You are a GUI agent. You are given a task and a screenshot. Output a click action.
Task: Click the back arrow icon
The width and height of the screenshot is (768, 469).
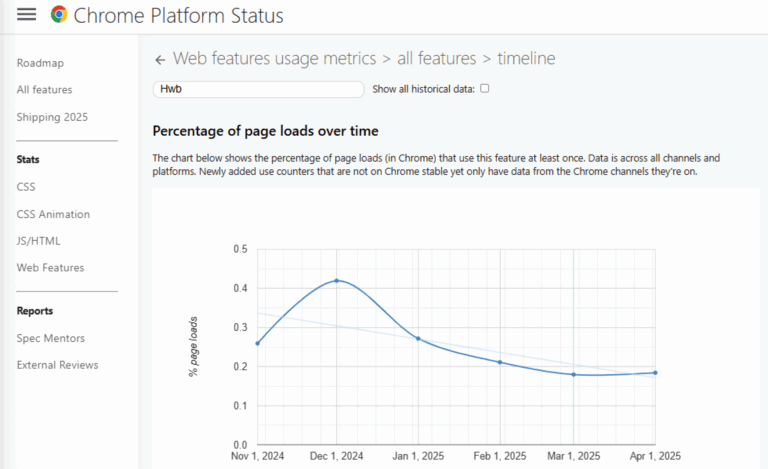point(160,60)
